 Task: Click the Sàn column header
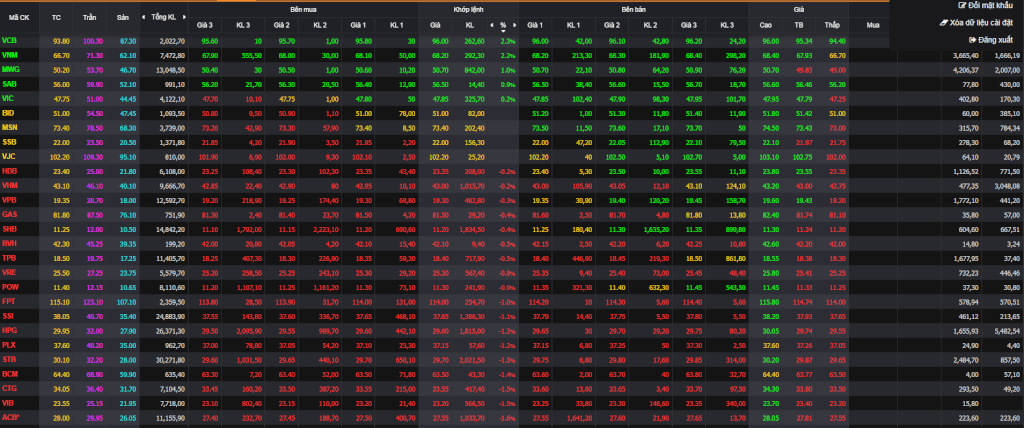point(123,18)
